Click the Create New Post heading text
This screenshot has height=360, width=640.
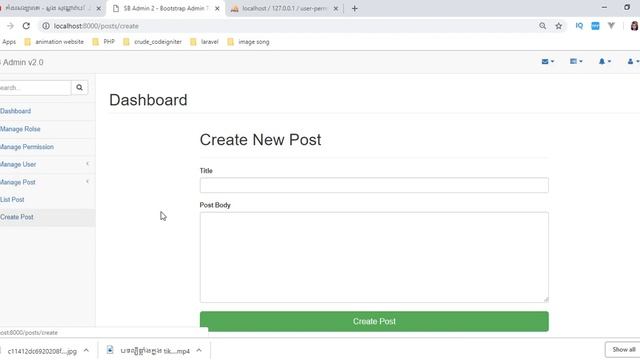260,140
